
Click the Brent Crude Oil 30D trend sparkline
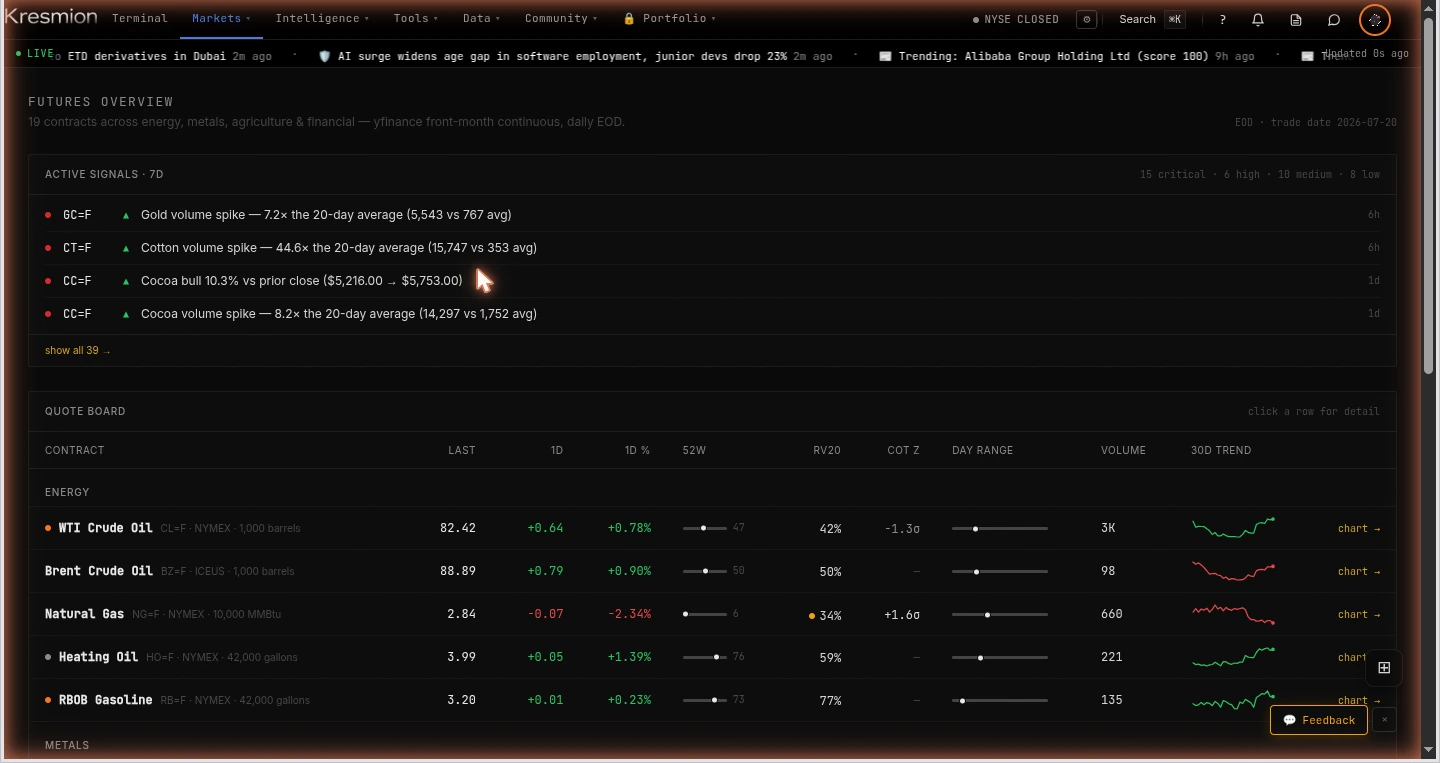[1234, 570]
